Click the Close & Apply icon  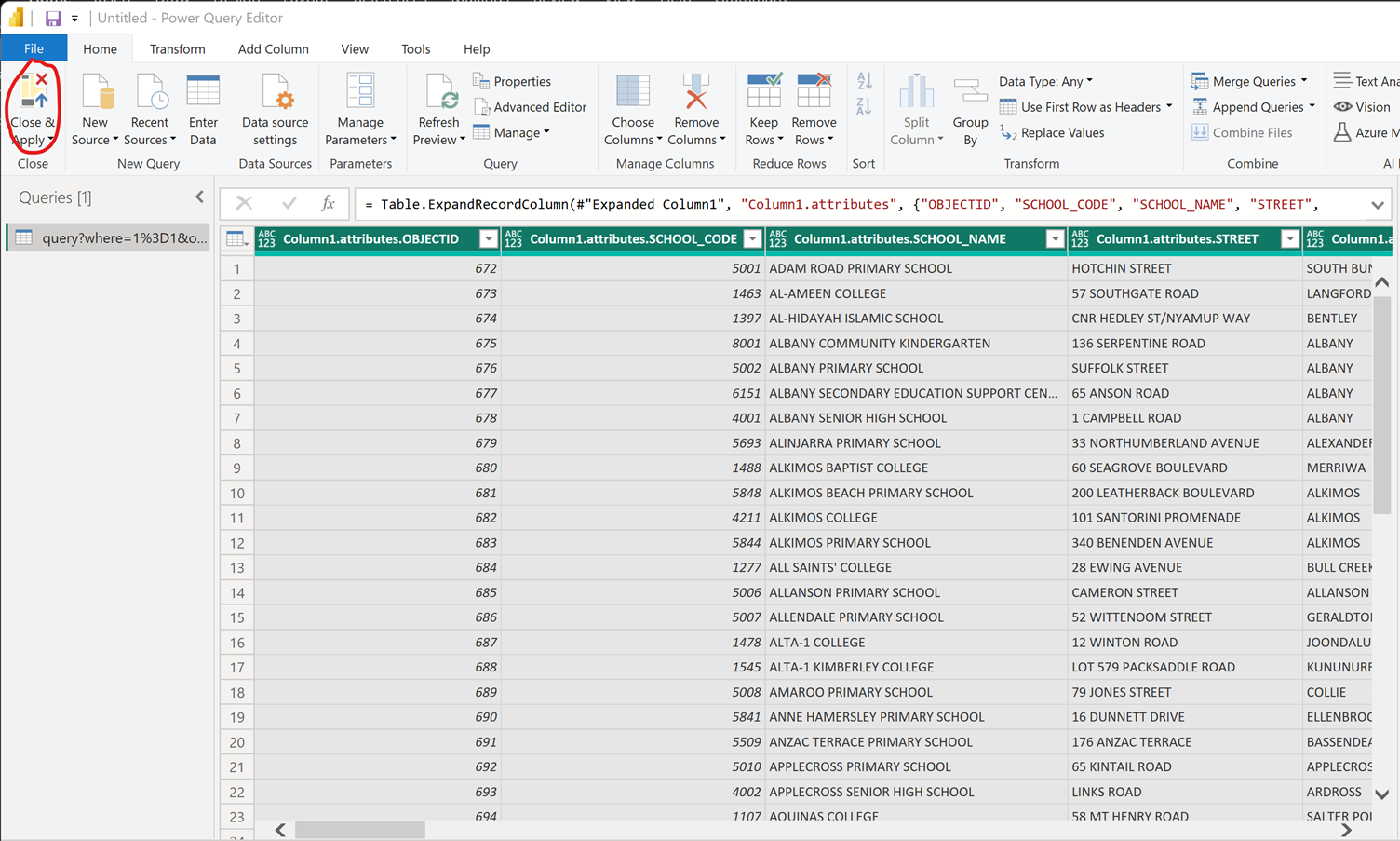click(x=34, y=92)
